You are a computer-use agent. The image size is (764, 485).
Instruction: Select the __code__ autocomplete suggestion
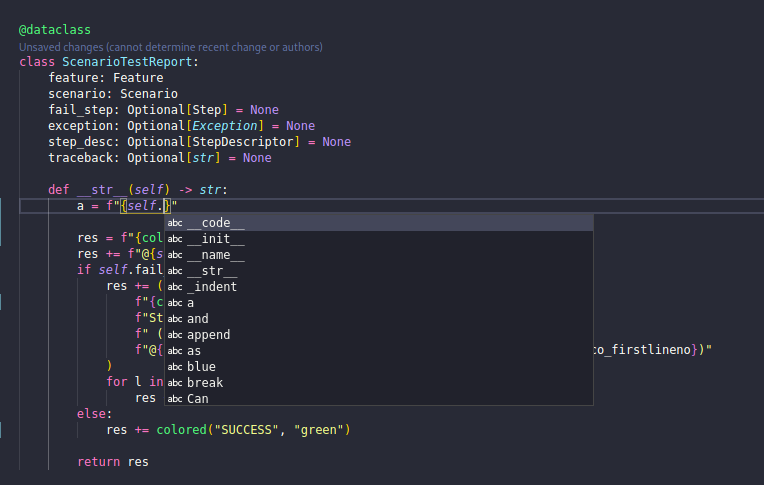(379, 223)
